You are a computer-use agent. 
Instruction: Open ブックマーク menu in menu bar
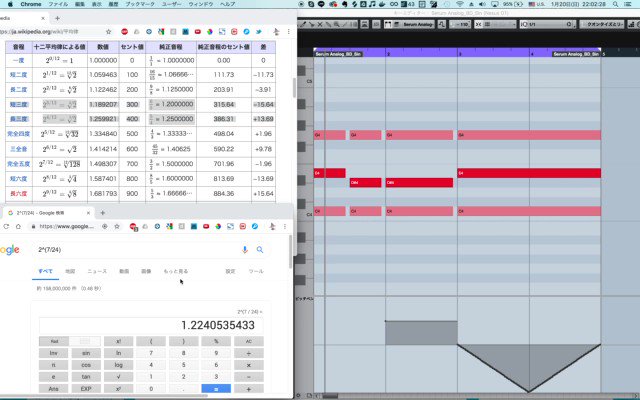[x=140, y=4]
